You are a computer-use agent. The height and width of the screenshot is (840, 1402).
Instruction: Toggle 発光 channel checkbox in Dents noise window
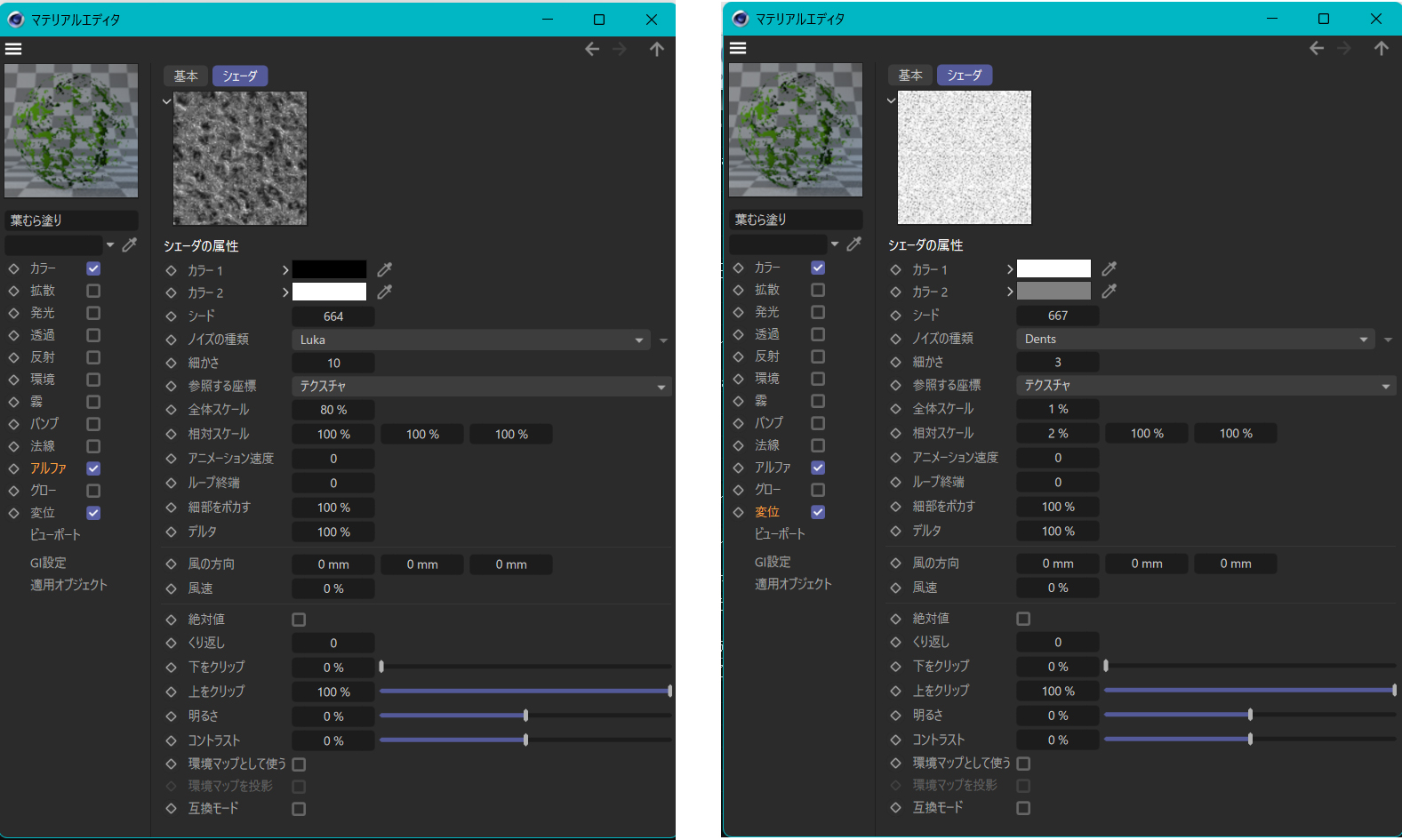[818, 312]
